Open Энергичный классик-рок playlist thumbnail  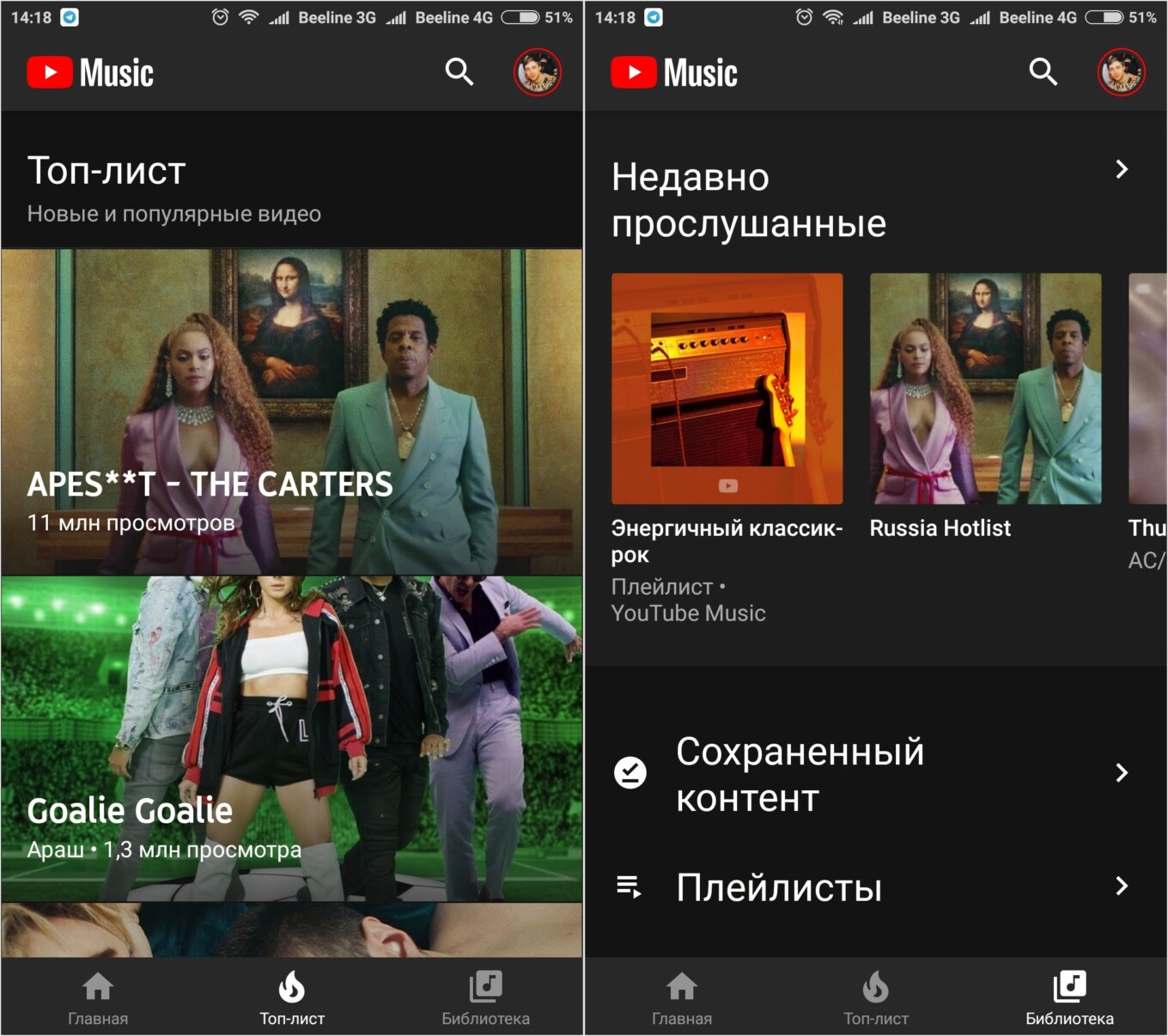(x=727, y=388)
